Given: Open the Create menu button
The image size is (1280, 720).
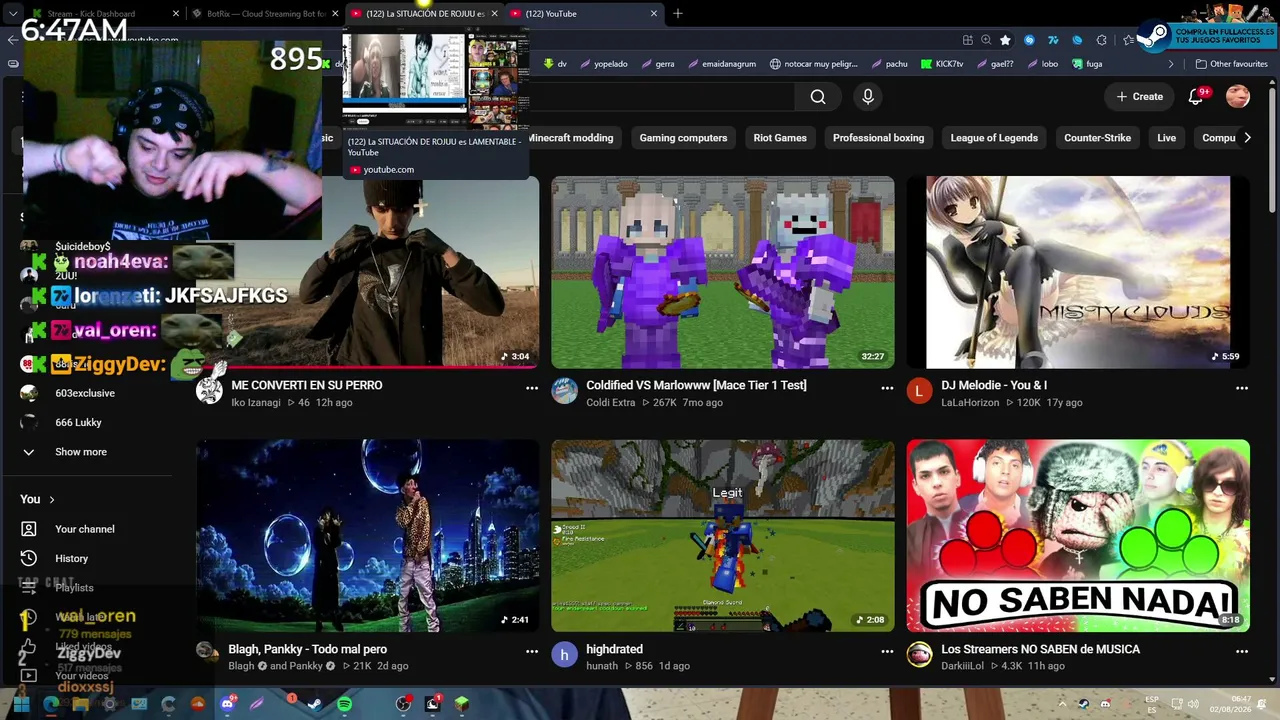Looking at the screenshot, I should 1139,97.
